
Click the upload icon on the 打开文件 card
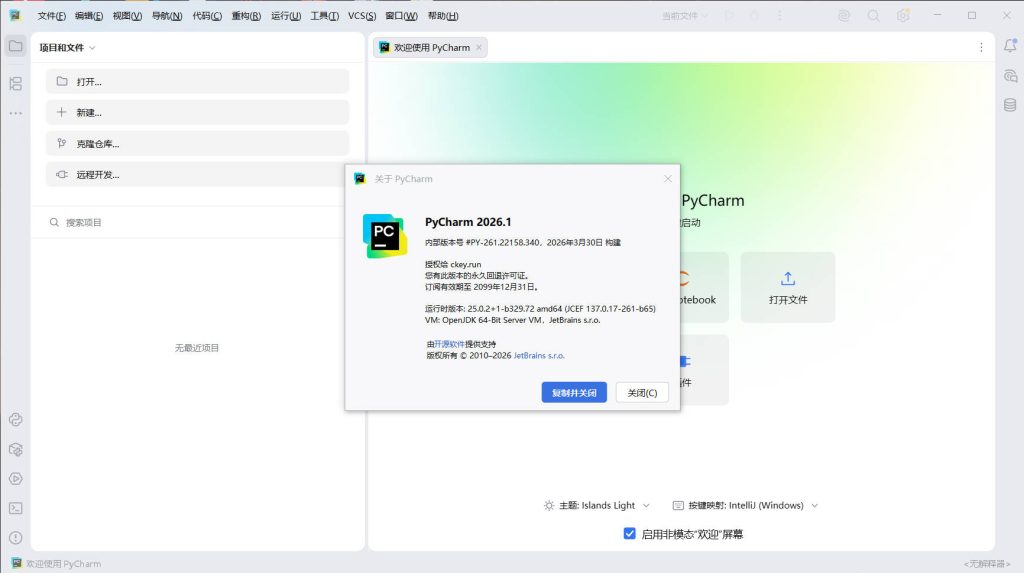pyautogui.click(x=788, y=279)
